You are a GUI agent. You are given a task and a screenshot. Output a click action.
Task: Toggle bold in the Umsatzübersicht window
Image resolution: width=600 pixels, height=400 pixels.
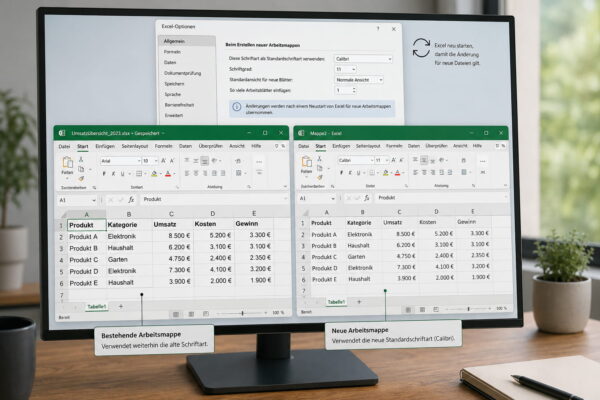[104, 174]
